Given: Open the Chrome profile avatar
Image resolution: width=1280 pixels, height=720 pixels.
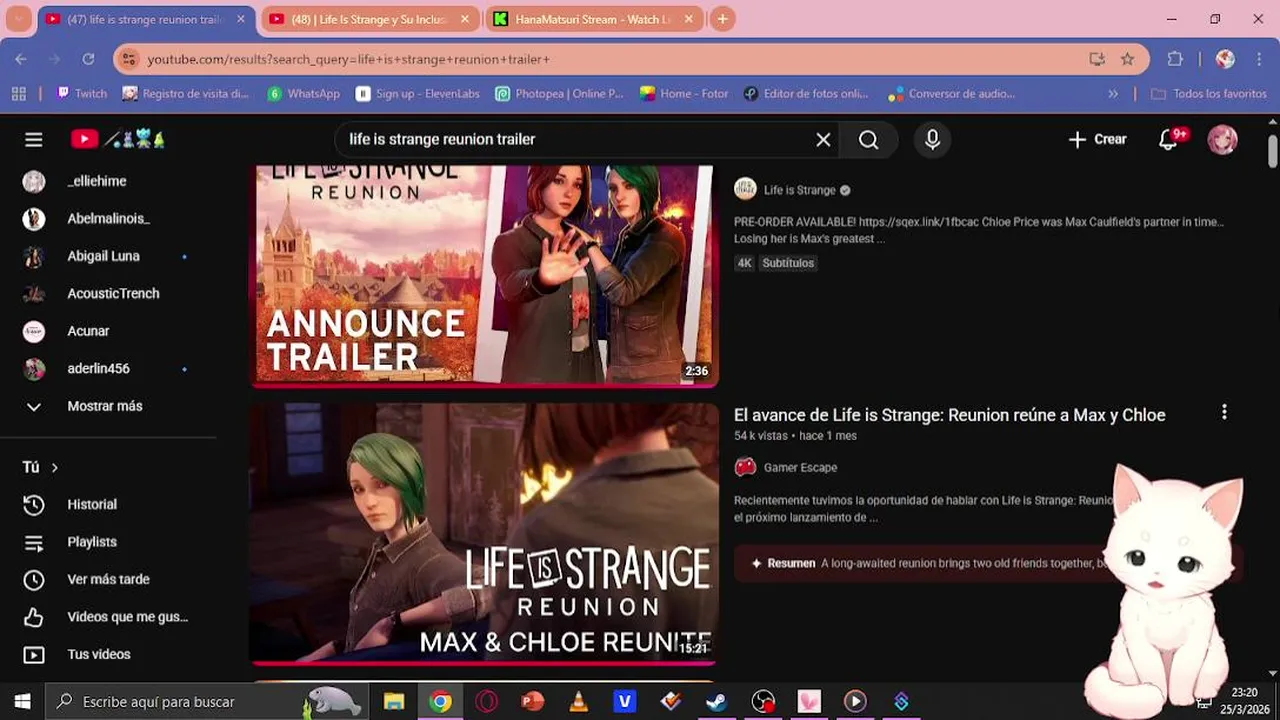Looking at the screenshot, I should tap(1225, 59).
